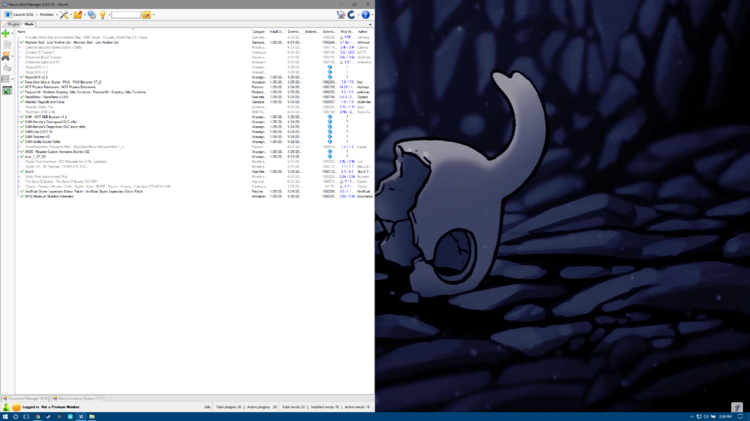Viewport: 750px width, 421px height.
Task: Sort by the Endorsement column header
Action: click(x=312, y=32)
